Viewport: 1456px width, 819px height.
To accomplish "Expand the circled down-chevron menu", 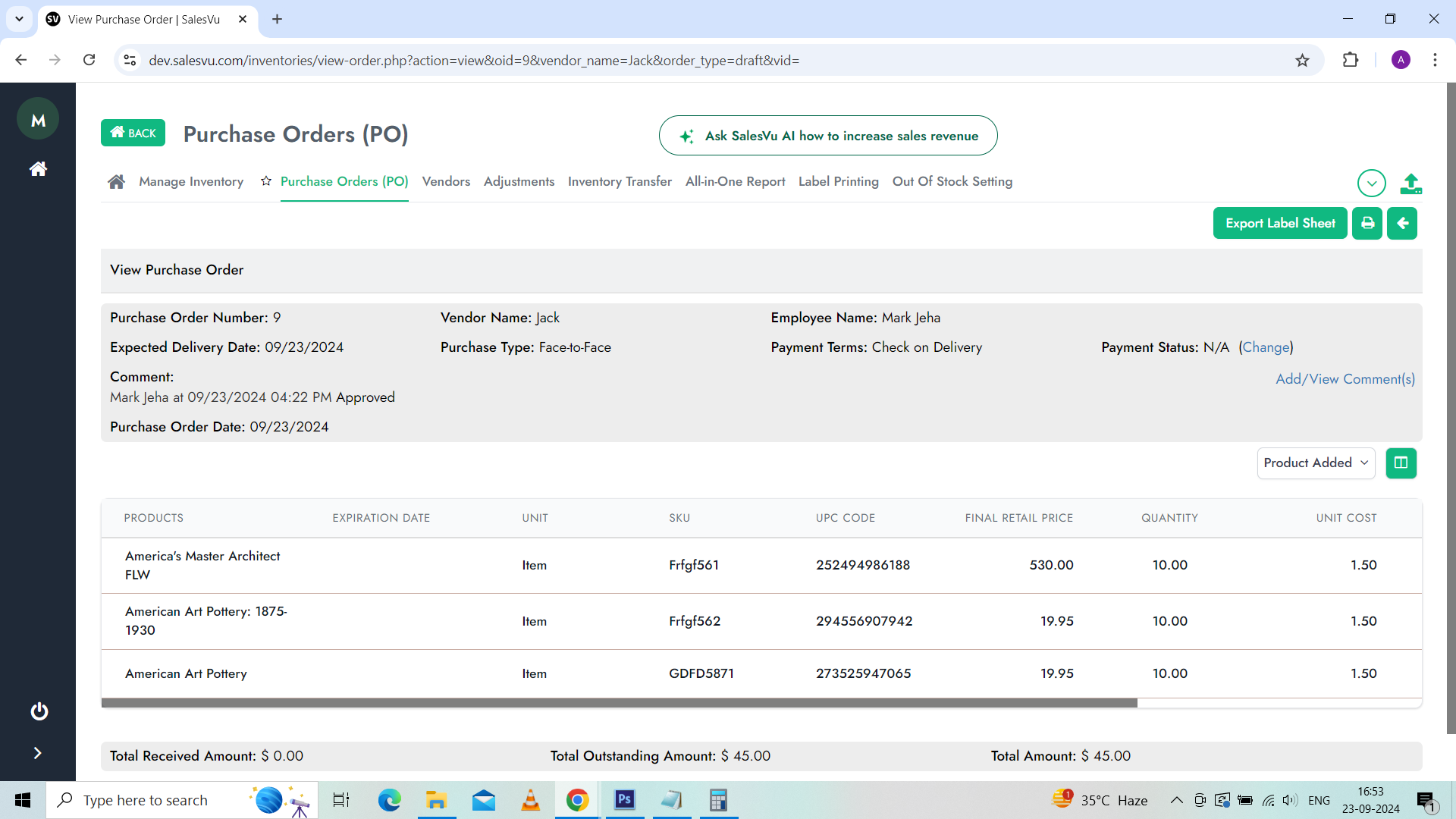I will pos(1371,183).
